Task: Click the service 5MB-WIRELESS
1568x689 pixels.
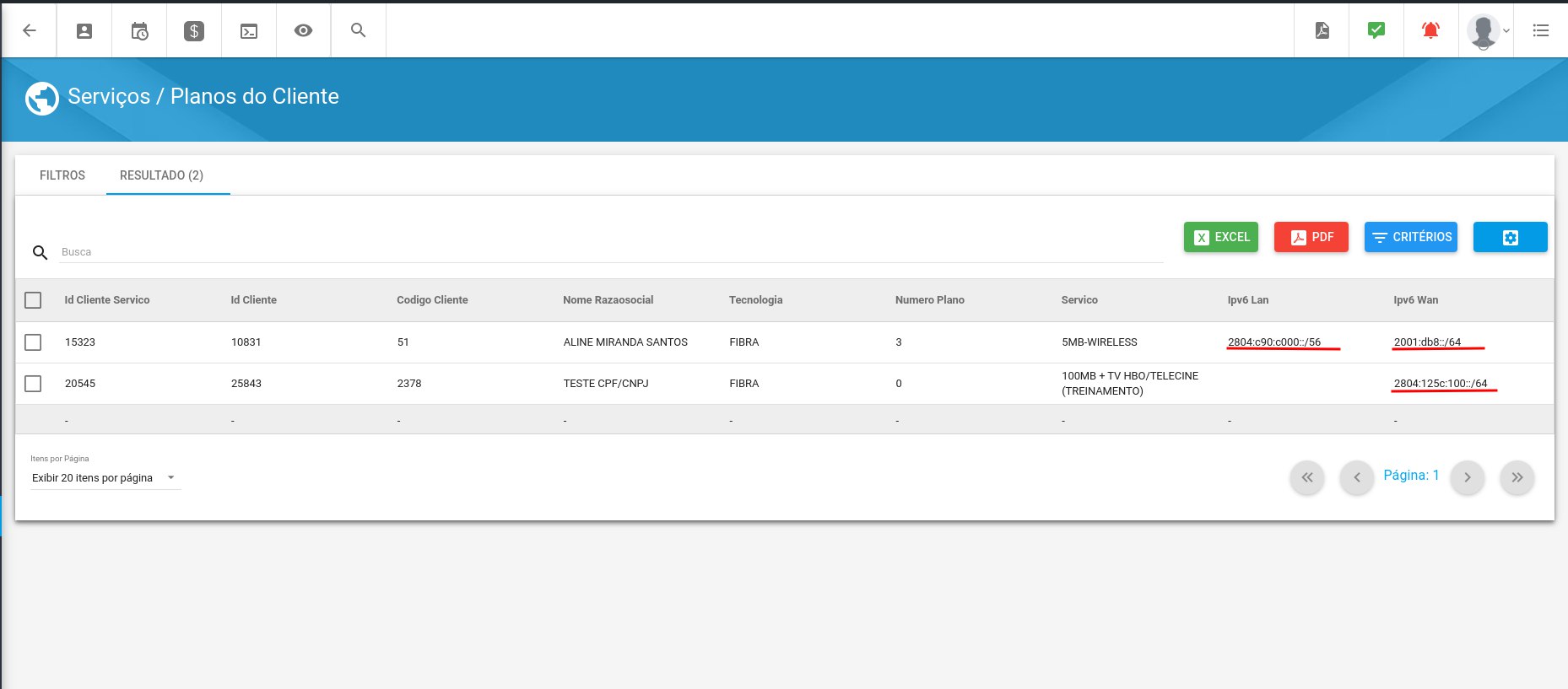Action: (x=1100, y=342)
